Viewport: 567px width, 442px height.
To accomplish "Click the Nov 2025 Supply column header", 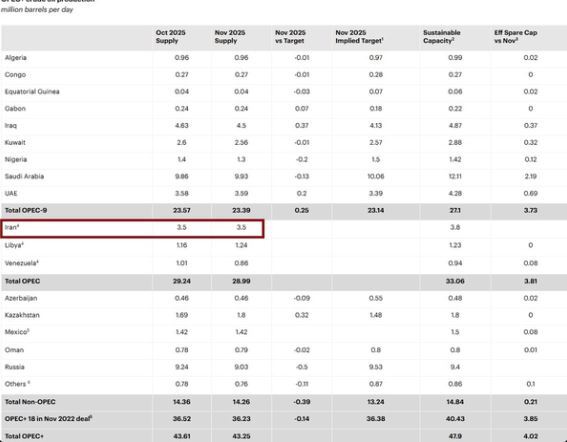I will [230, 37].
